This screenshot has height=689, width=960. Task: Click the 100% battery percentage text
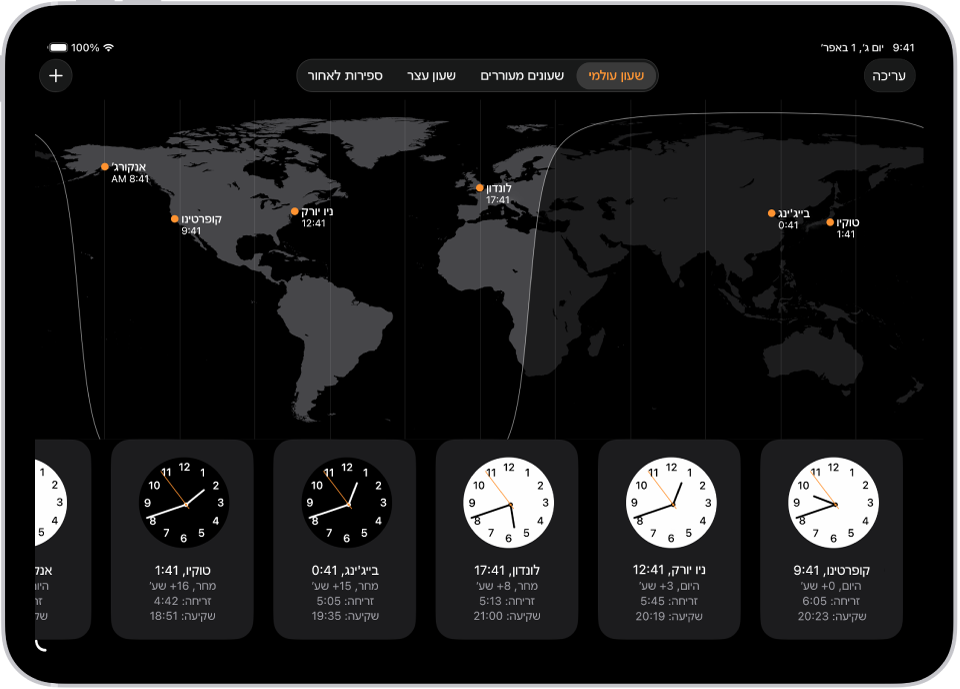pos(85,48)
